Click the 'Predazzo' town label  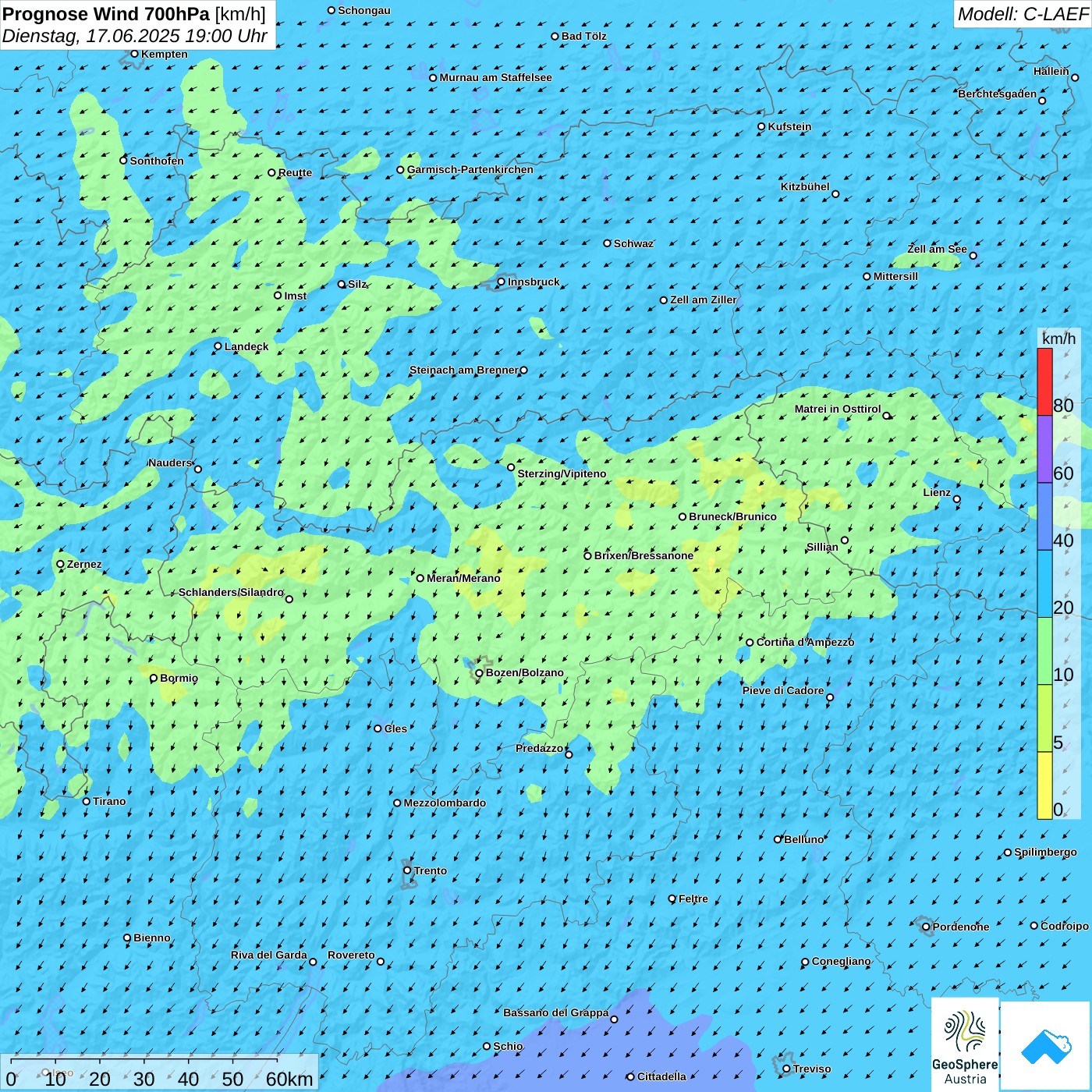[x=539, y=748]
